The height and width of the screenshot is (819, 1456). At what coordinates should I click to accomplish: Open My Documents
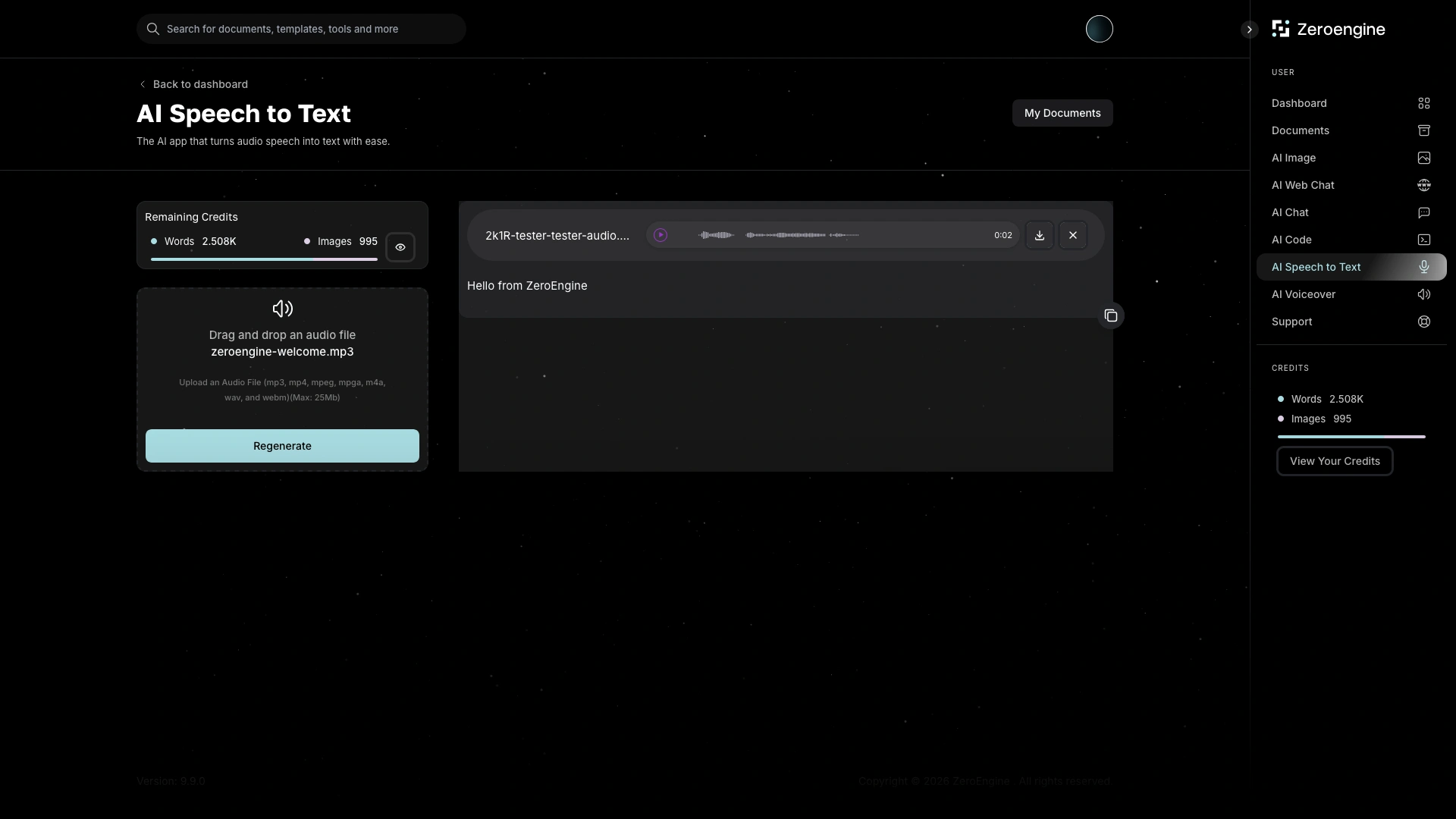tap(1062, 113)
